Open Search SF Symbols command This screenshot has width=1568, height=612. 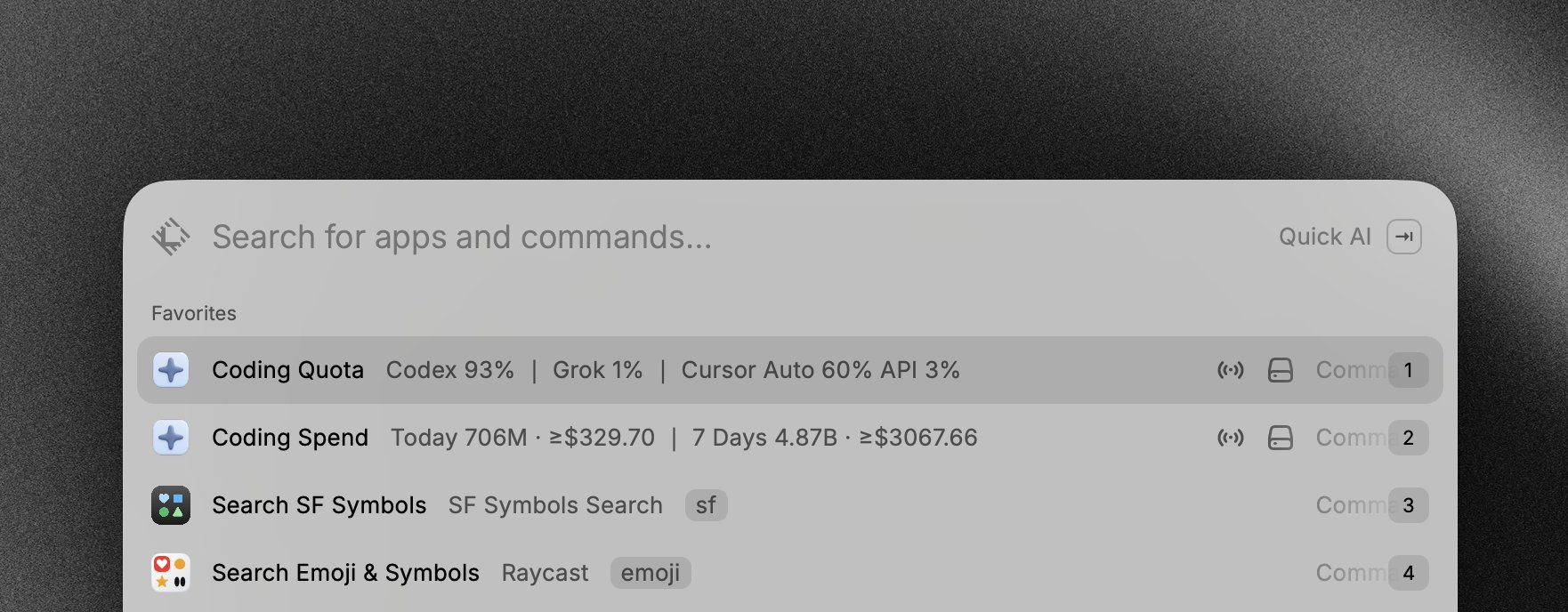790,505
